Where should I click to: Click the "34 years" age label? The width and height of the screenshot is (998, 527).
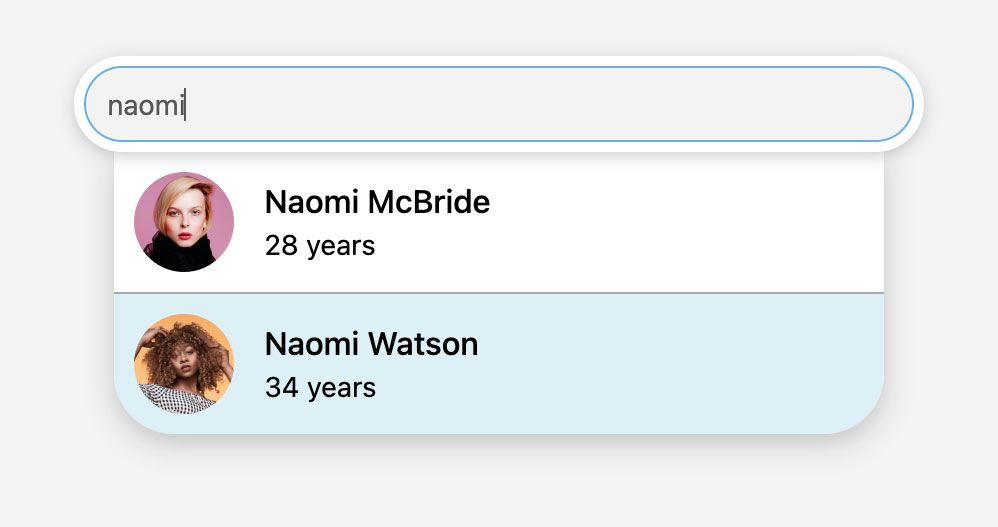(x=320, y=388)
